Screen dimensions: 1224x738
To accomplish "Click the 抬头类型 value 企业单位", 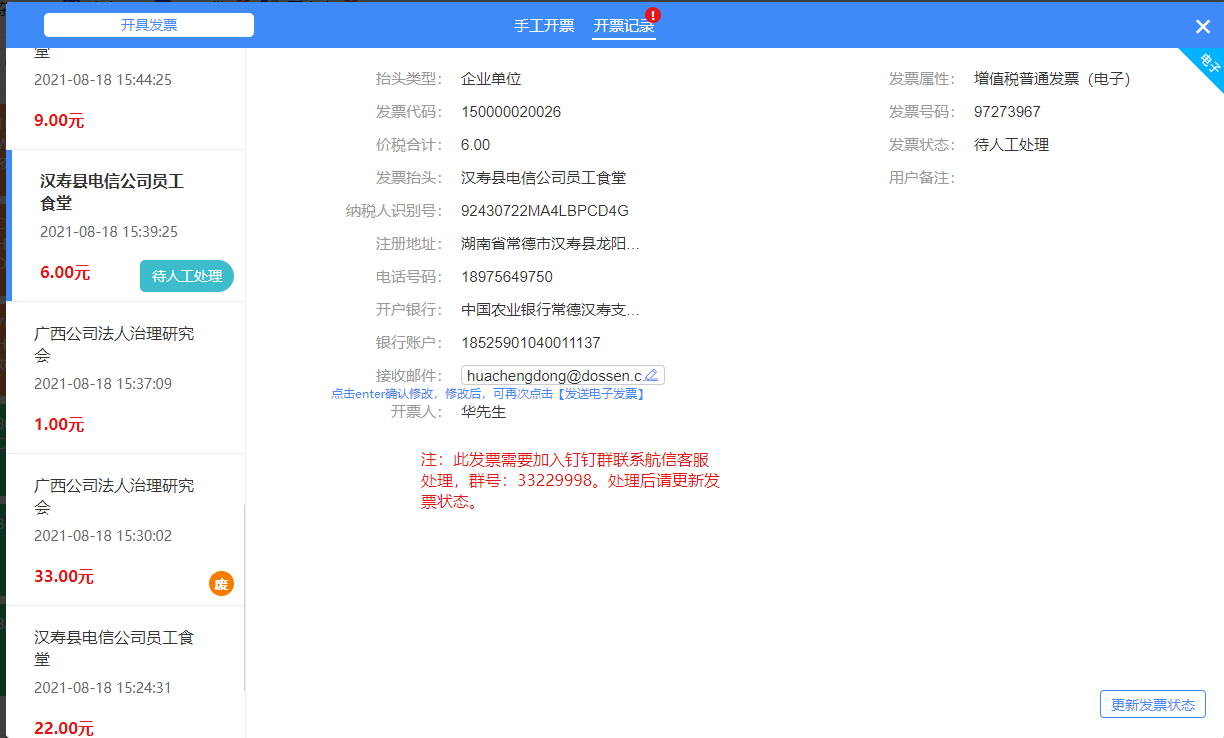I will [491, 79].
